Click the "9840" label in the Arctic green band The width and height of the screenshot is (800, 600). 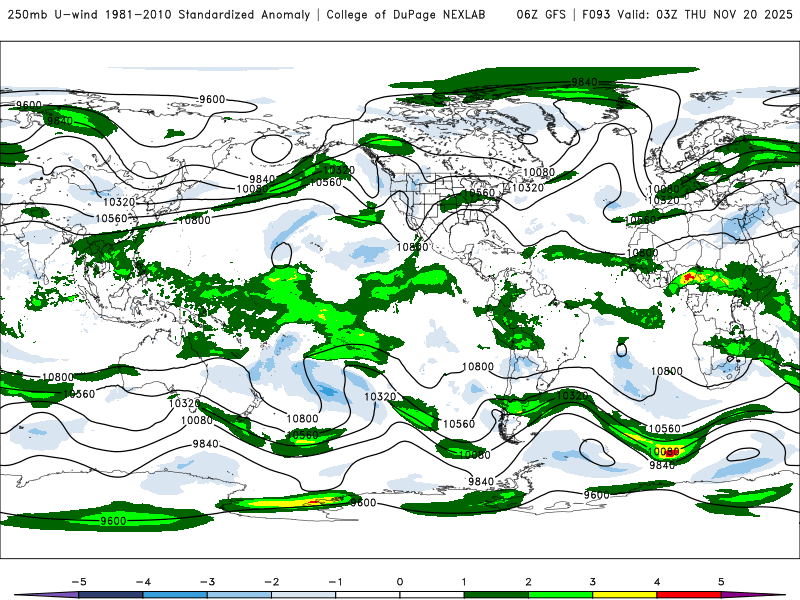point(584,82)
